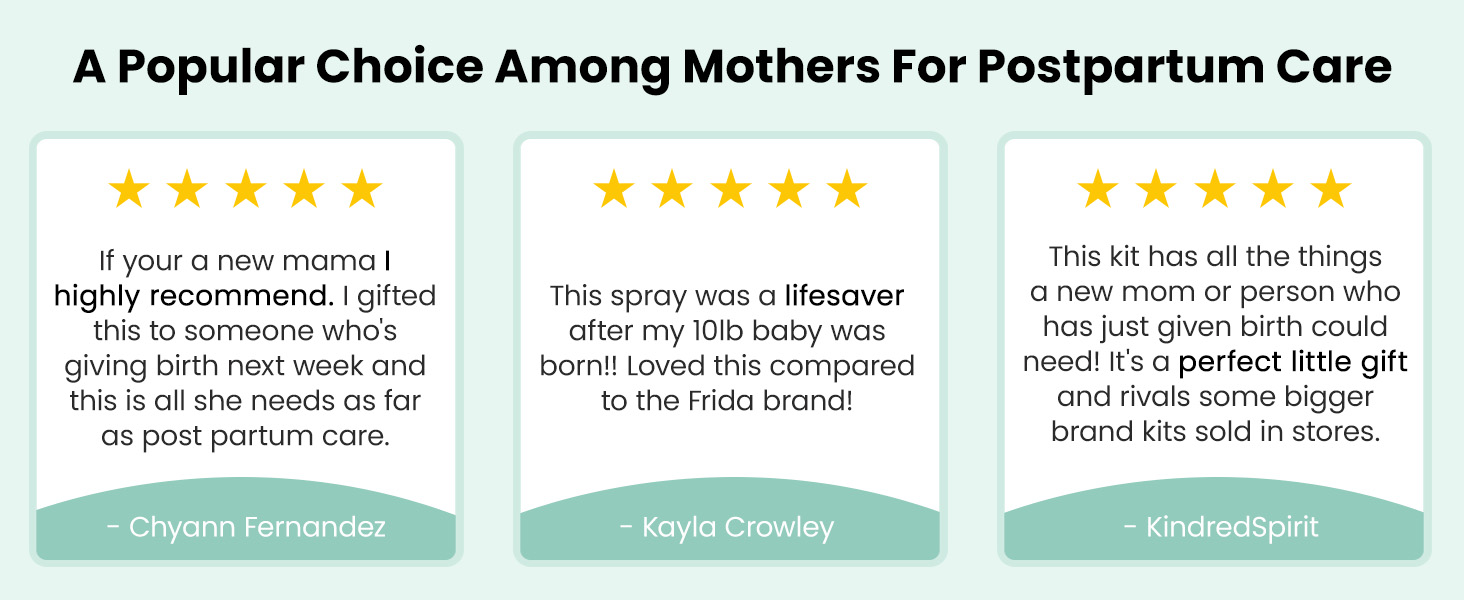Click the first star in Chyann Fernandez's review
Viewport: 1464px width, 600px height.
128,190
